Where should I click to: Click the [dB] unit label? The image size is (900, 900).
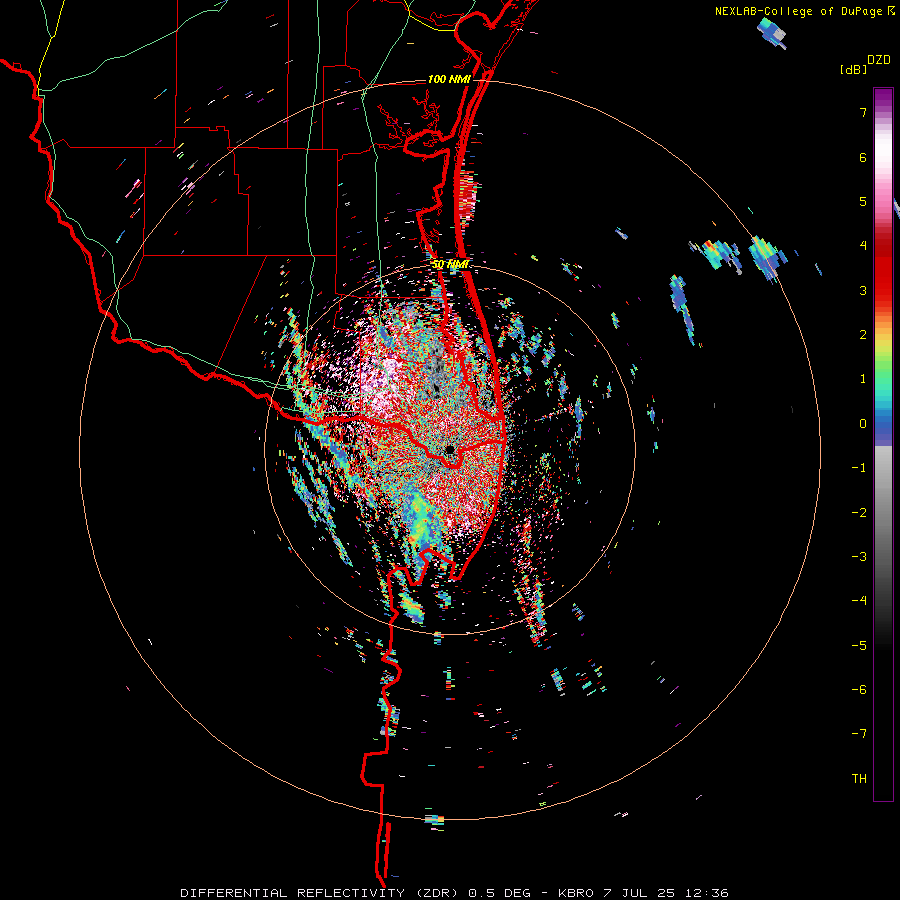click(x=854, y=69)
